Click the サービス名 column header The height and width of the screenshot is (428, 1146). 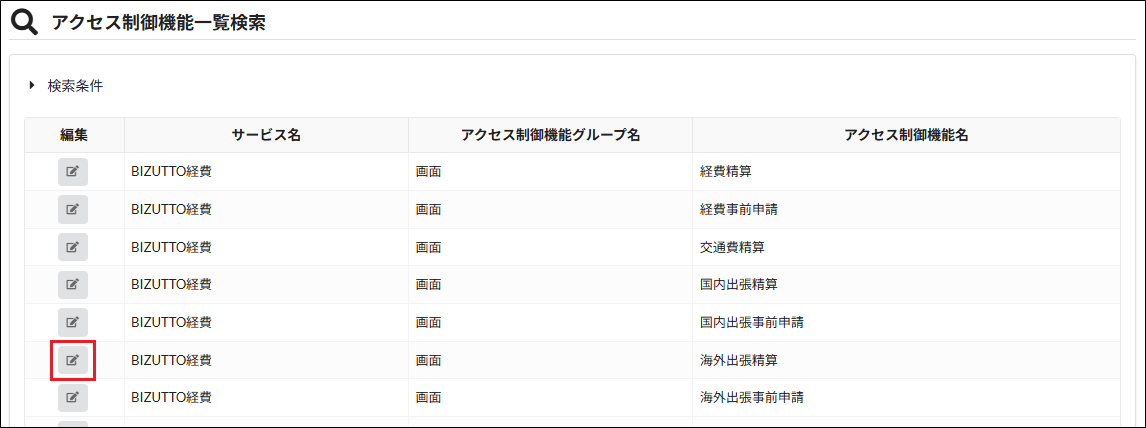coord(266,135)
